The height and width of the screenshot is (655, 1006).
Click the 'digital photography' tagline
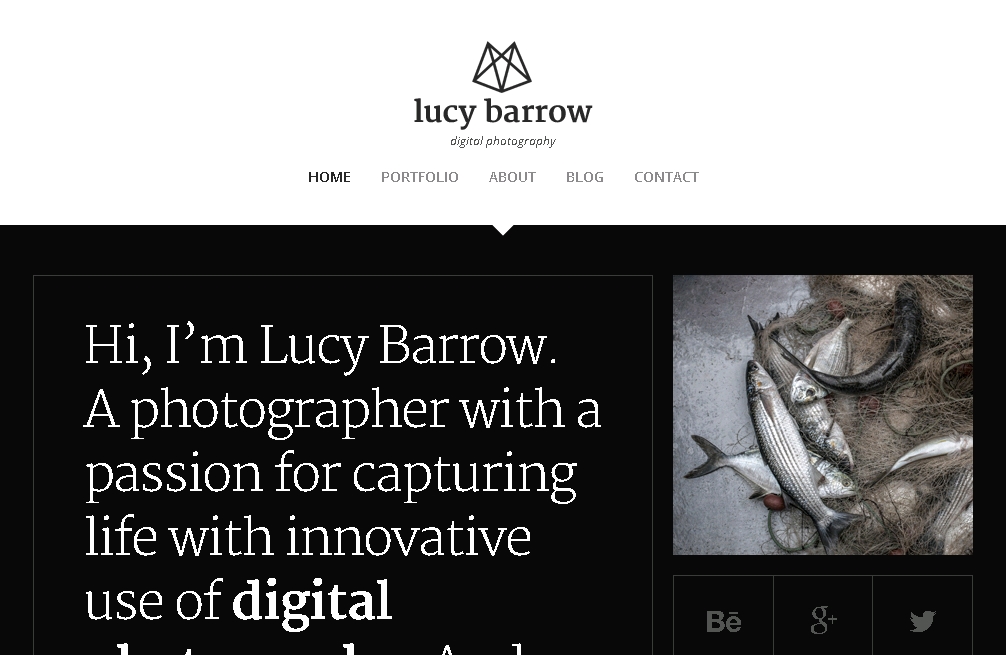[x=503, y=141]
